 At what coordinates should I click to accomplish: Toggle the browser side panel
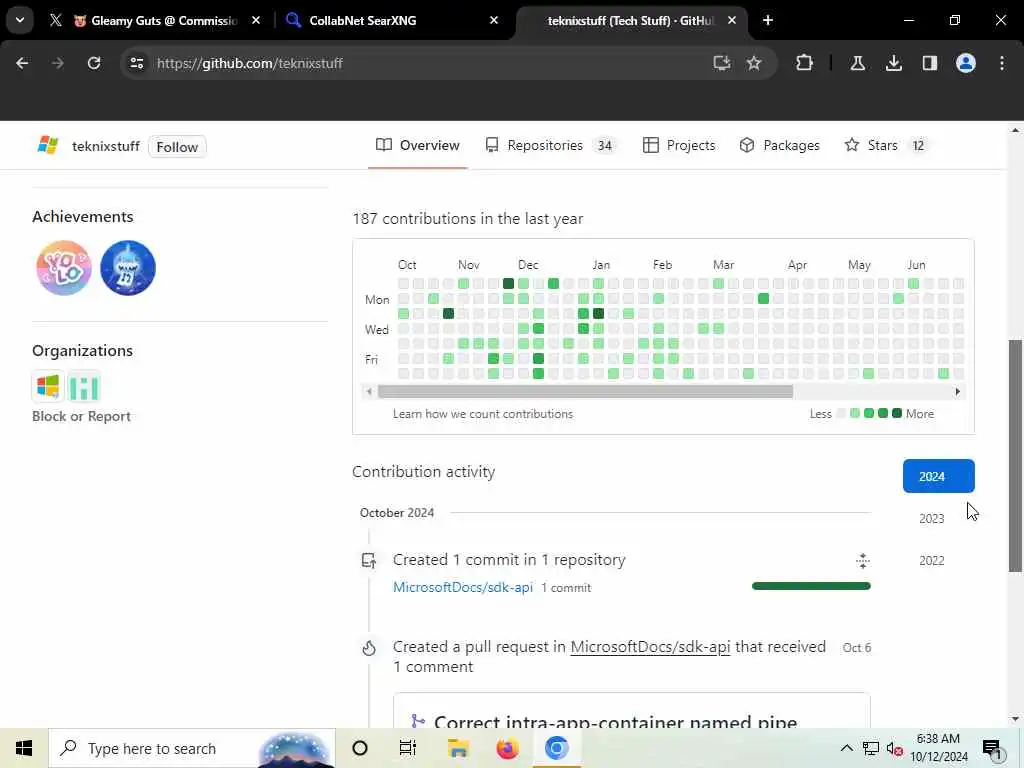pos(930,63)
